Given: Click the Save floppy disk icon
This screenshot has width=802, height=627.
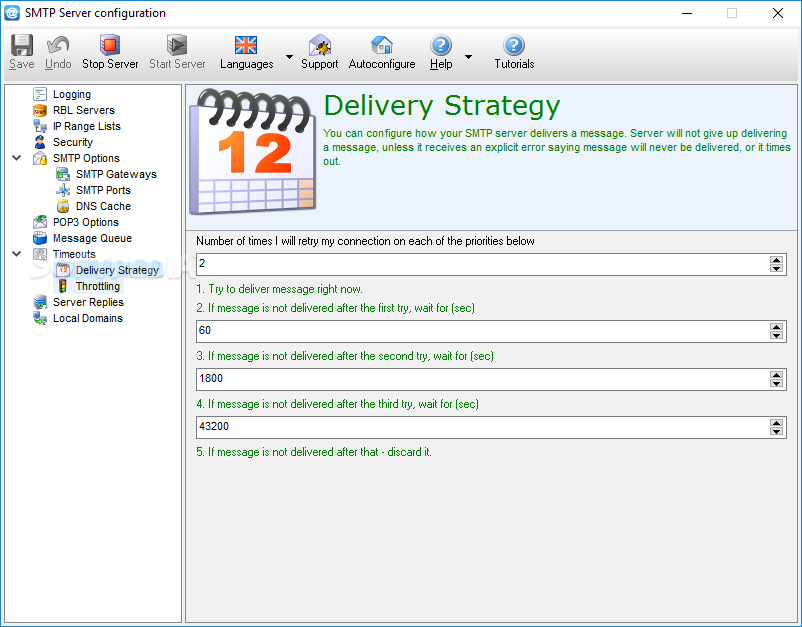Looking at the screenshot, I should click(21, 45).
